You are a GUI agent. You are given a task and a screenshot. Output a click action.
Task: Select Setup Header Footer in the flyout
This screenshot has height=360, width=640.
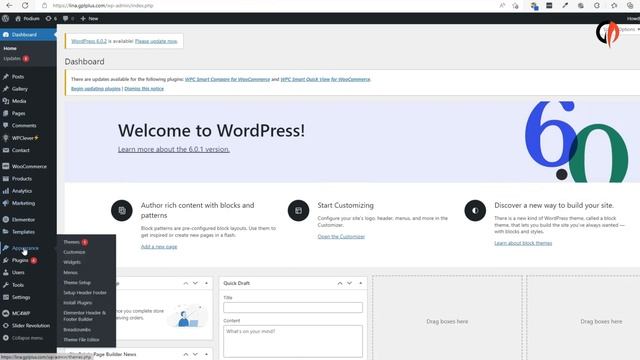pyautogui.click(x=85, y=293)
